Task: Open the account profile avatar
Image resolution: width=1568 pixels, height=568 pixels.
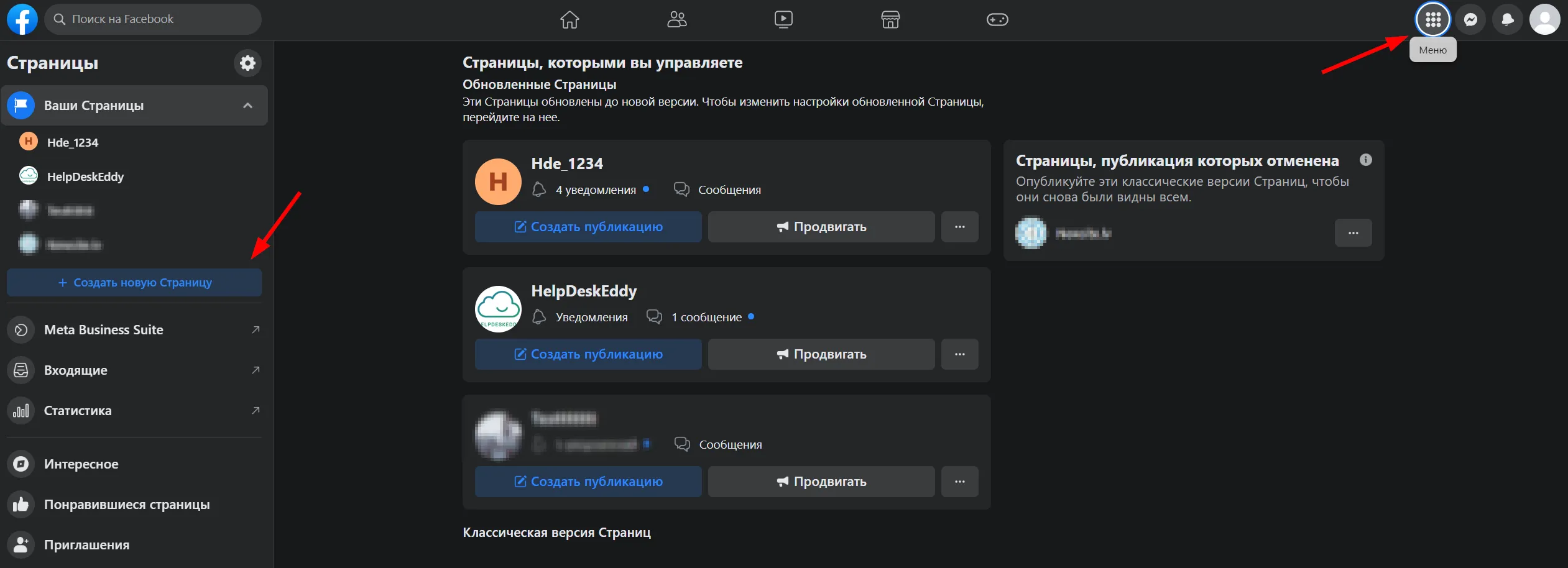Action: click(1545, 20)
